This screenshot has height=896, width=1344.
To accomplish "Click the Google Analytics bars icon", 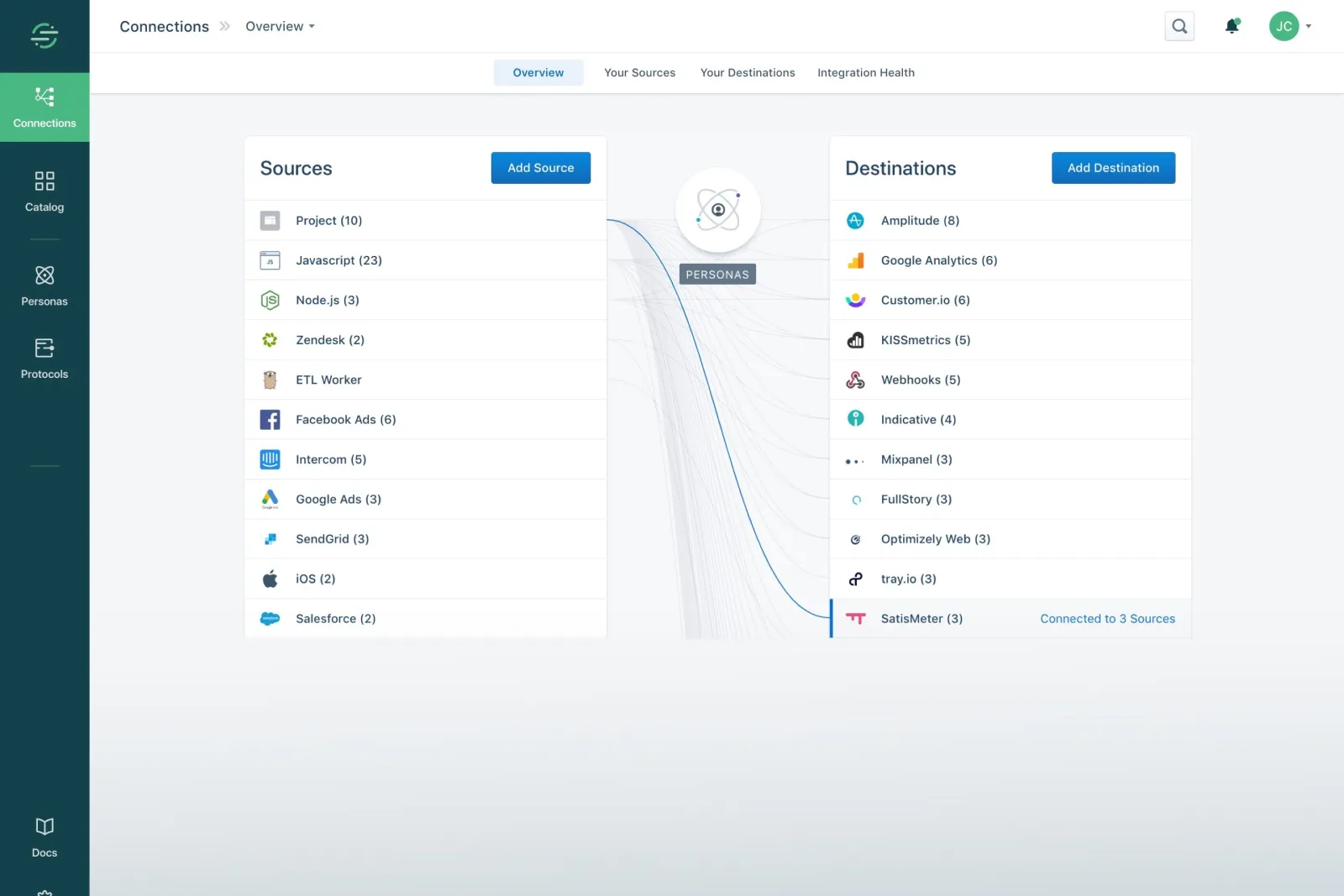I will click(855, 260).
